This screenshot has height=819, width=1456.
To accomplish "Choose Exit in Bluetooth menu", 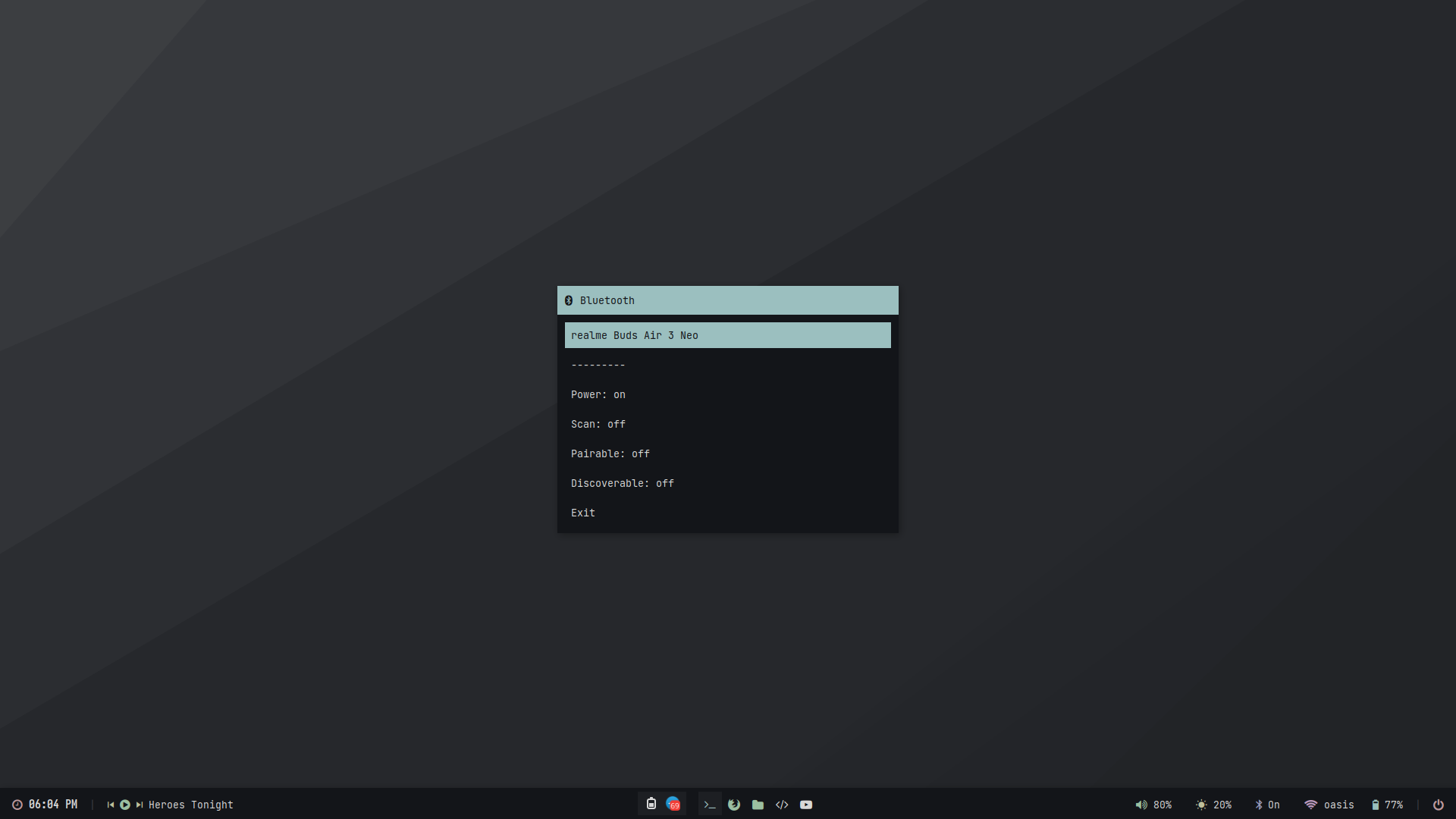I will [583, 513].
